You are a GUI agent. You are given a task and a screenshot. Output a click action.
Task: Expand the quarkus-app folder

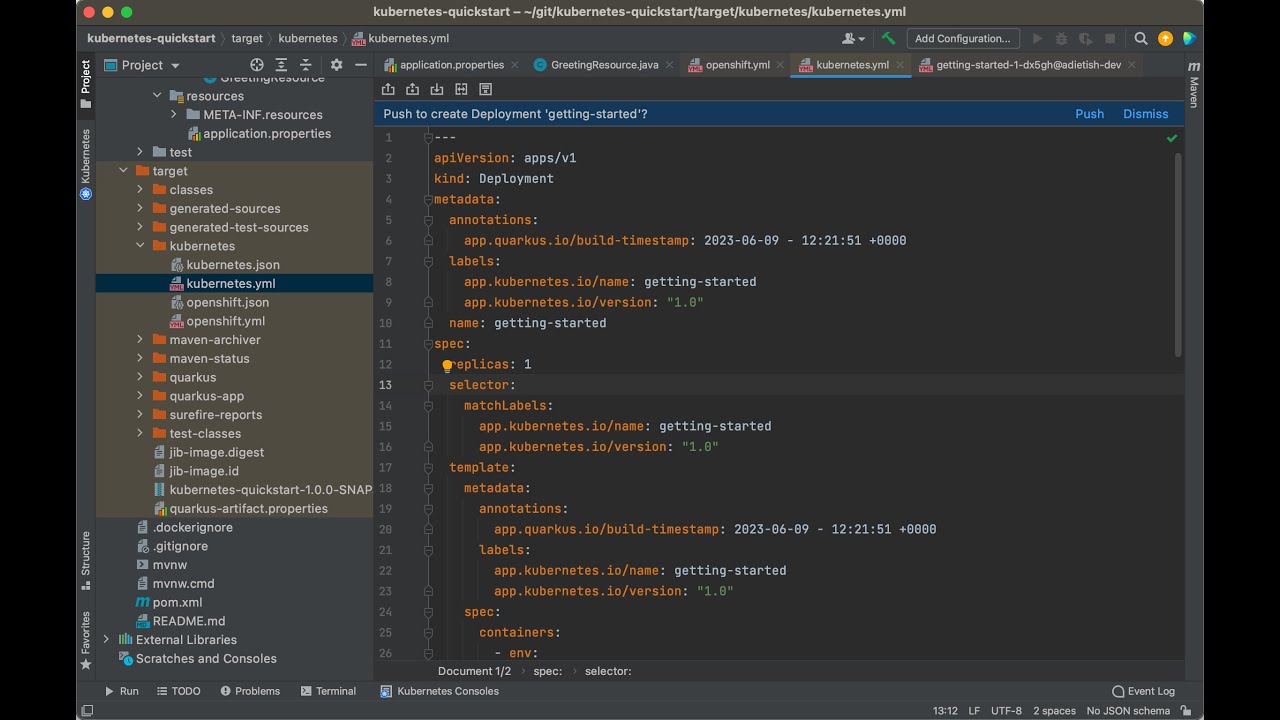[x=141, y=396]
